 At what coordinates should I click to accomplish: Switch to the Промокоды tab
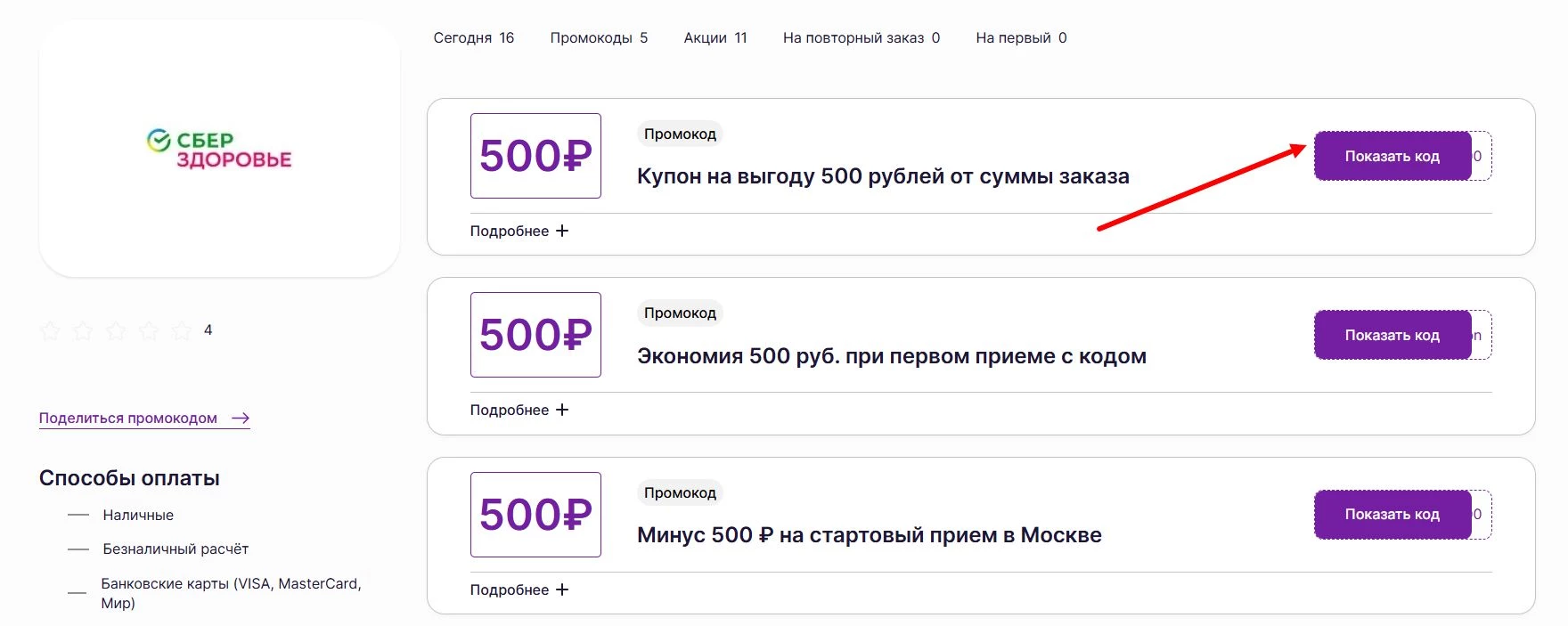click(x=600, y=37)
